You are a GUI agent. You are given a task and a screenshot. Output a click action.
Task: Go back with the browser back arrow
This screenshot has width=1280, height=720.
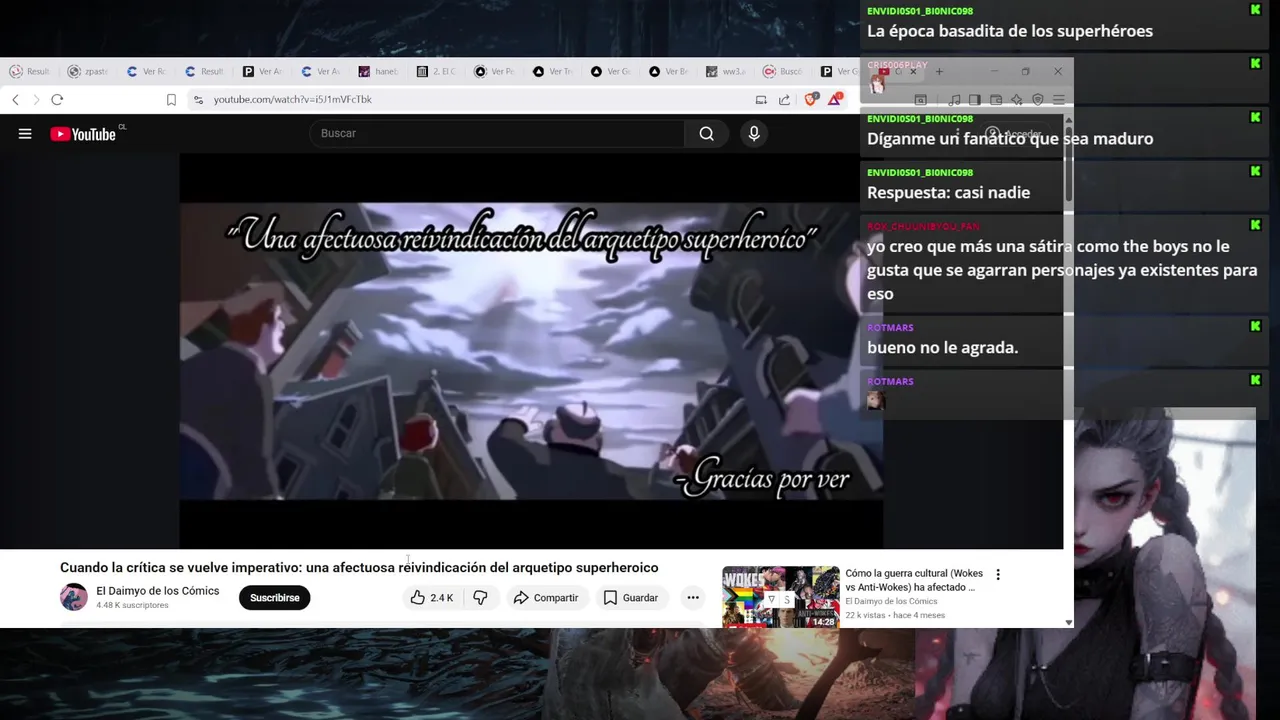tap(15, 100)
